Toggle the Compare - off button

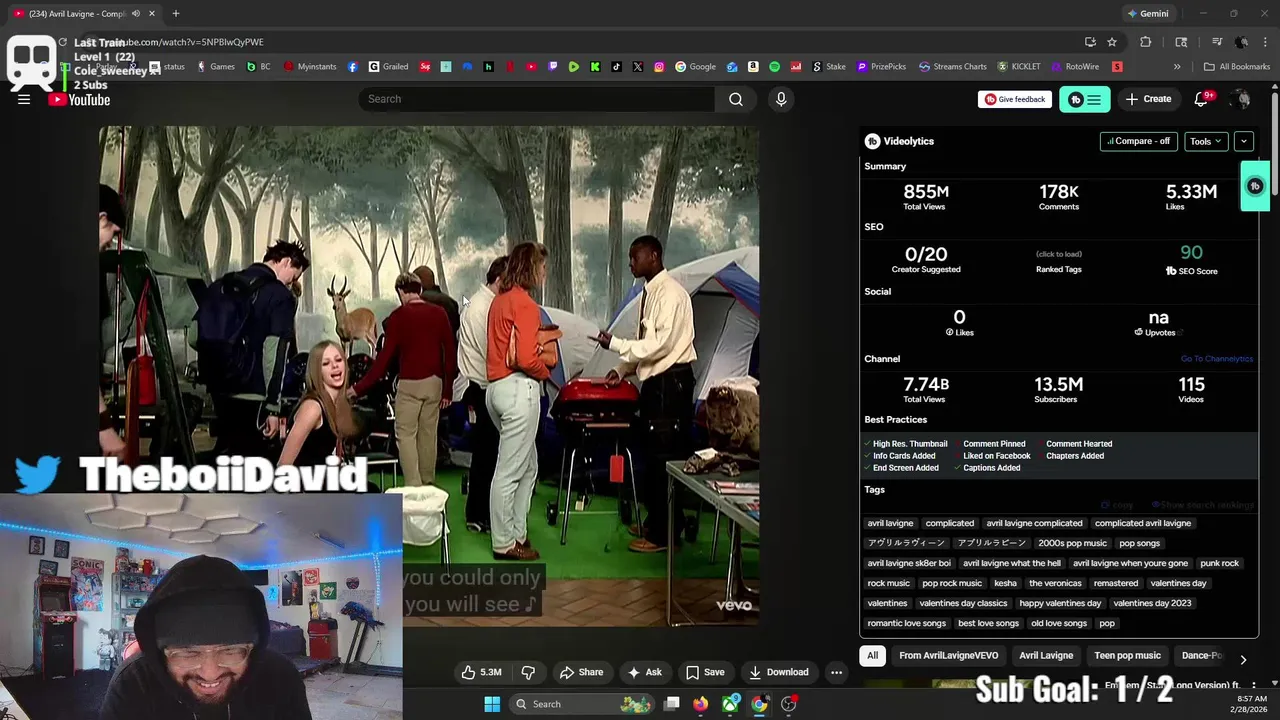pos(1138,141)
